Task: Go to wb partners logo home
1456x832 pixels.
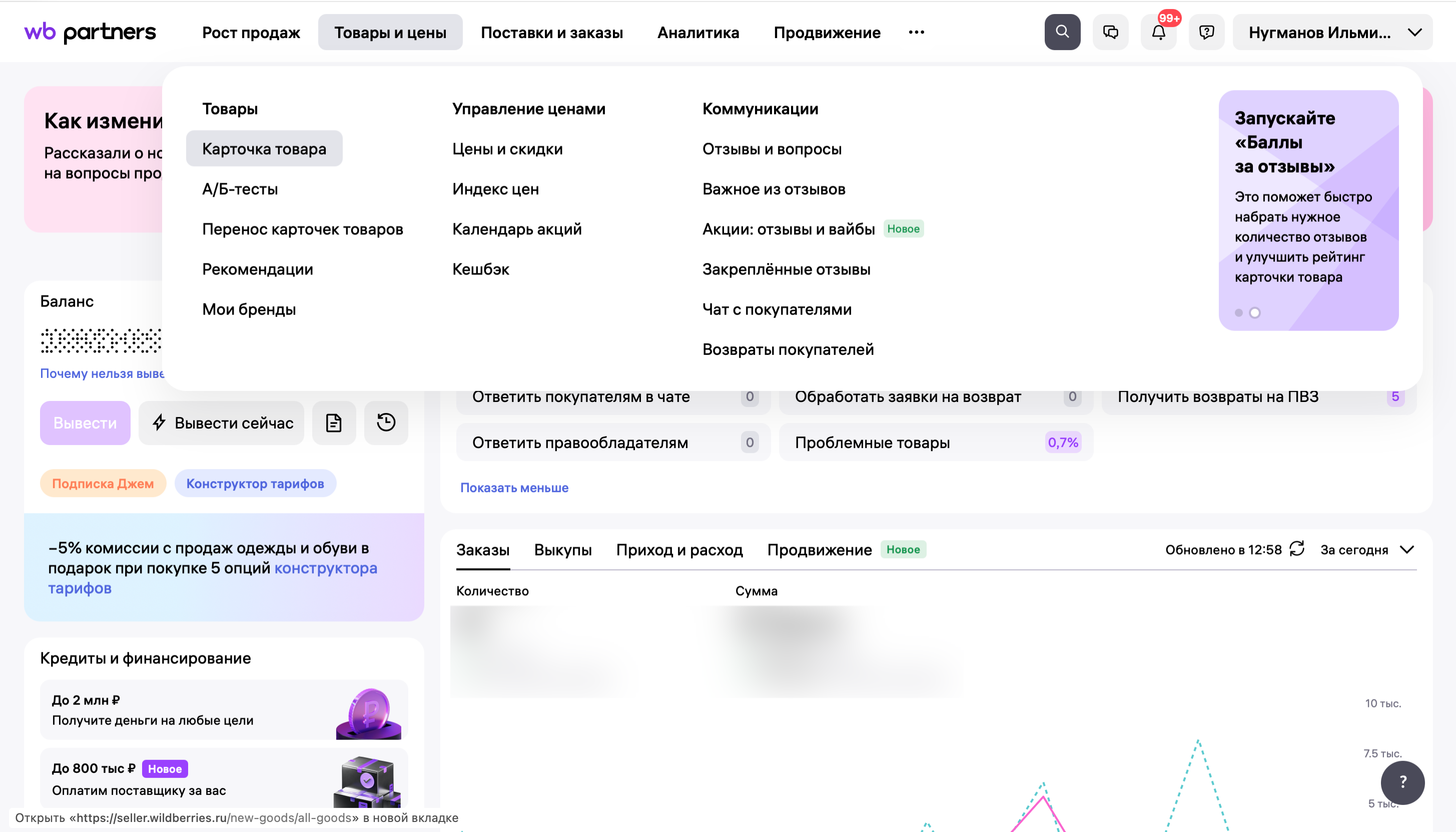Action: [90, 32]
